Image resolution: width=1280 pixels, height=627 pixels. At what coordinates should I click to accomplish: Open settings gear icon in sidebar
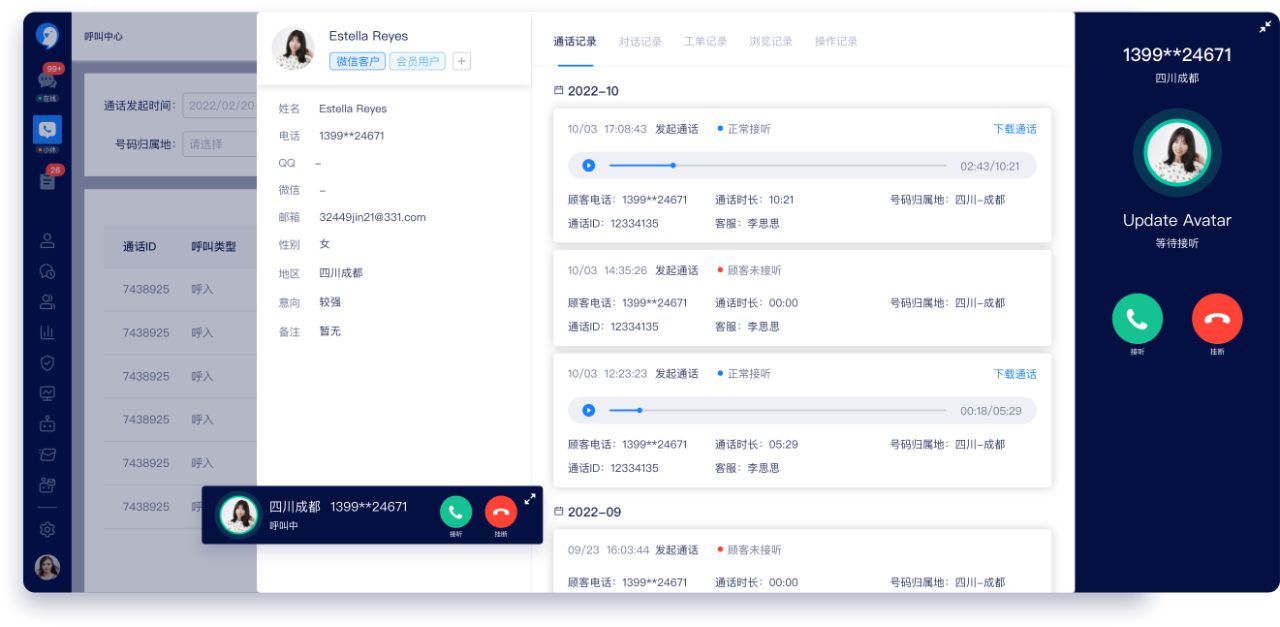click(47, 529)
